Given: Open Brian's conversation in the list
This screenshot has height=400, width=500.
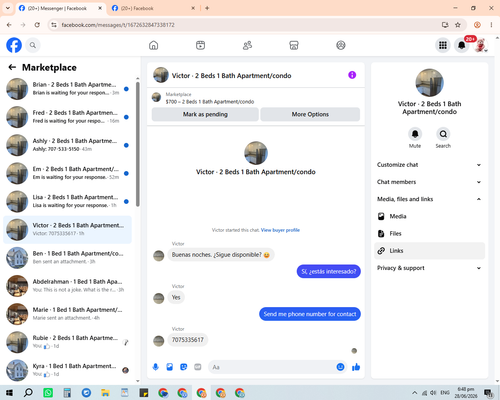Looking at the screenshot, I should pyautogui.click(x=67, y=89).
